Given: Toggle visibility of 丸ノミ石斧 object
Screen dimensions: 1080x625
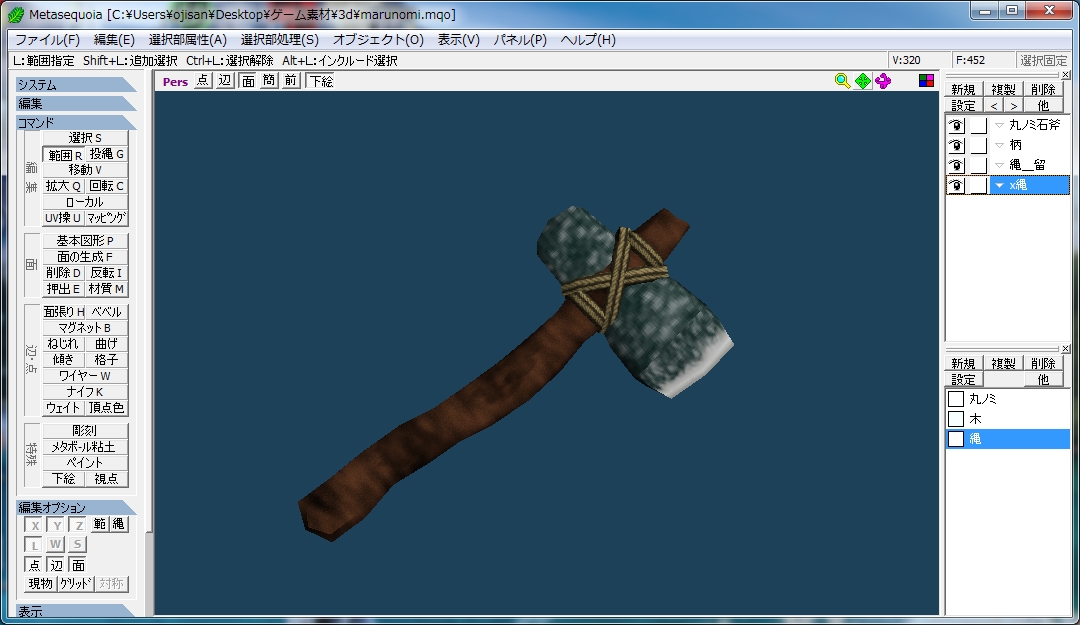Looking at the screenshot, I should [956, 125].
